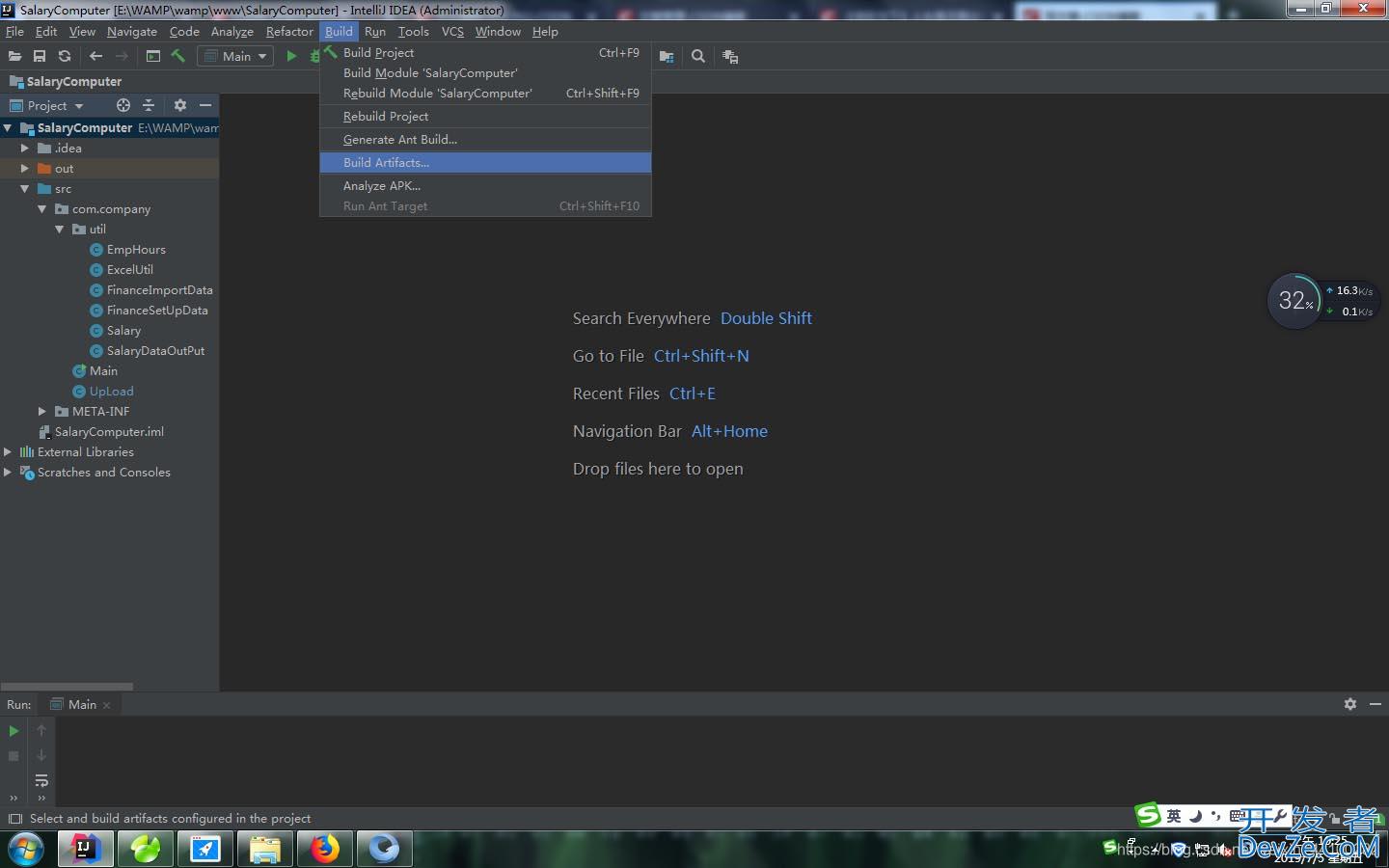
Task: Collapse the SalaryComputer root tree node
Action: tap(8, 127)
